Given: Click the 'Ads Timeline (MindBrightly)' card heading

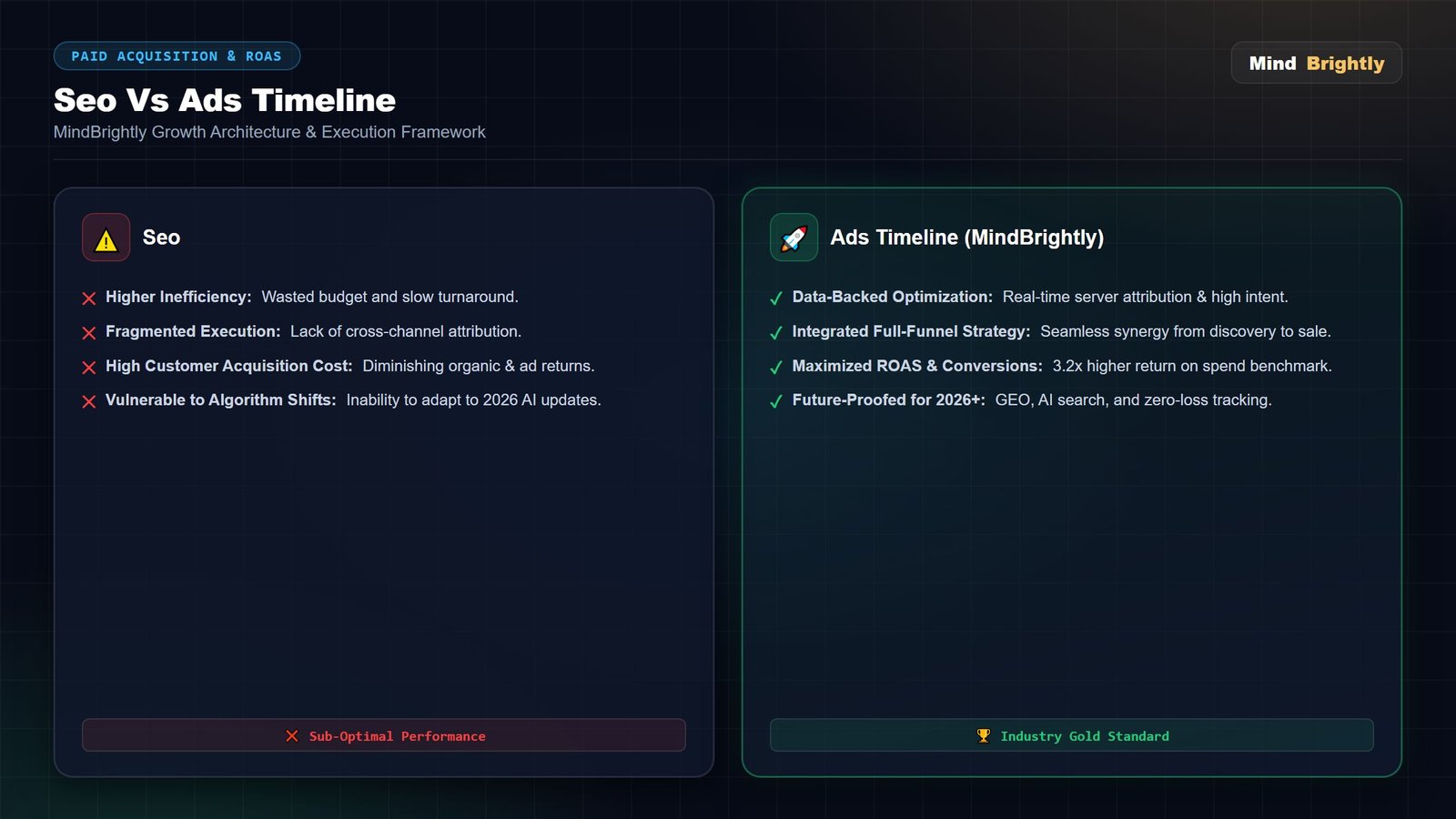Looking at the screenshot, I should coord(967,238).
